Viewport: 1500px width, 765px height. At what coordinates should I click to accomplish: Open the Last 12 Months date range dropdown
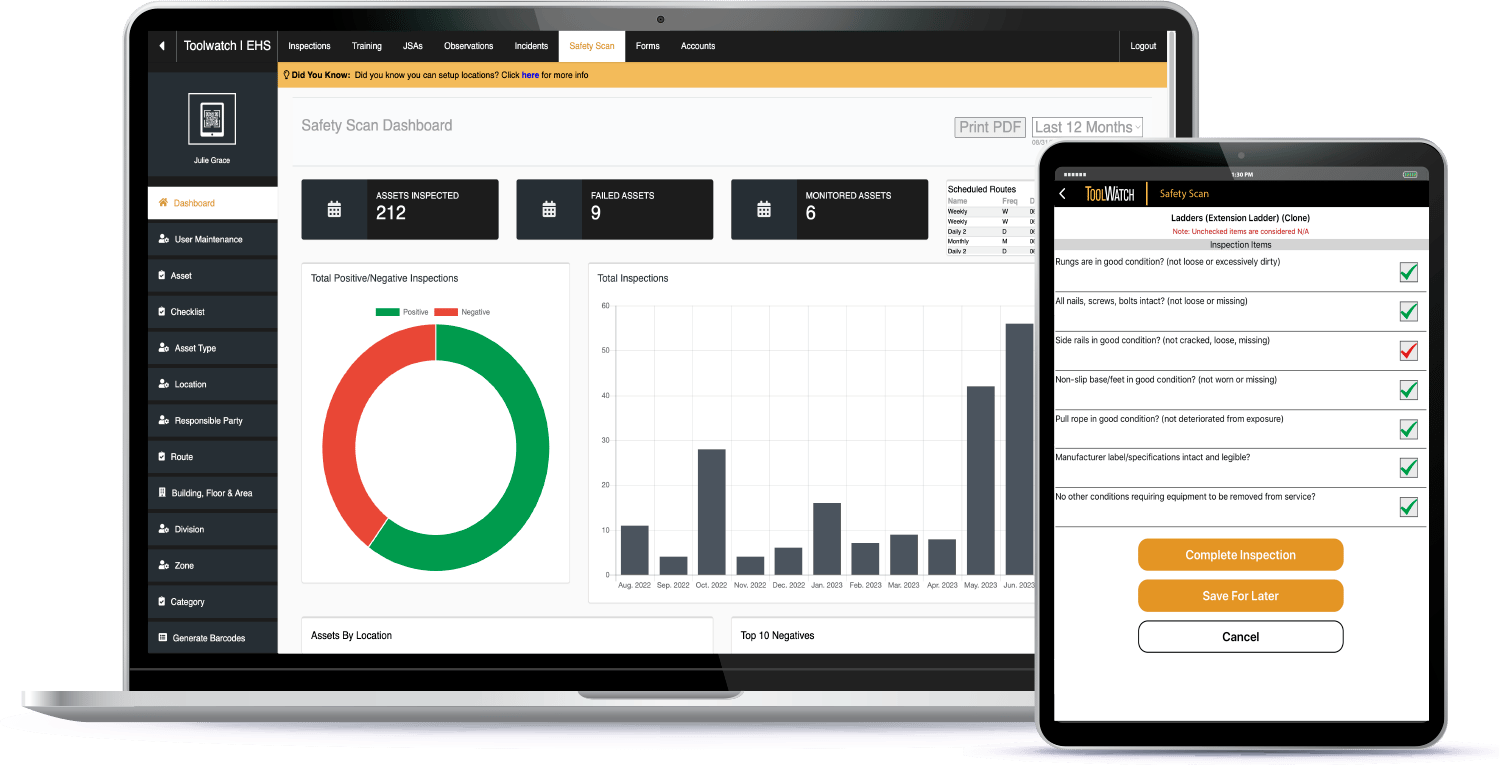[1087, 127]
